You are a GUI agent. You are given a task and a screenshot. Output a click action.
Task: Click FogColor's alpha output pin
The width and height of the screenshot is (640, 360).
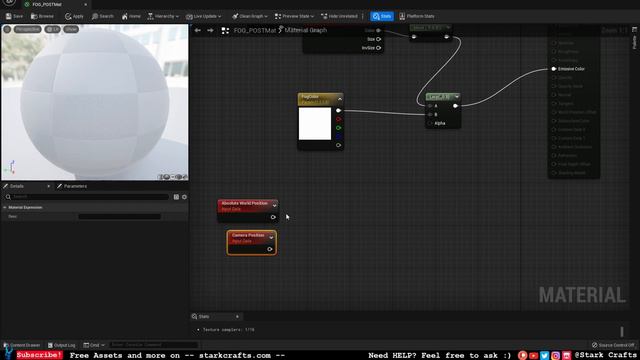pyautogui.click(x=338, y=145)
